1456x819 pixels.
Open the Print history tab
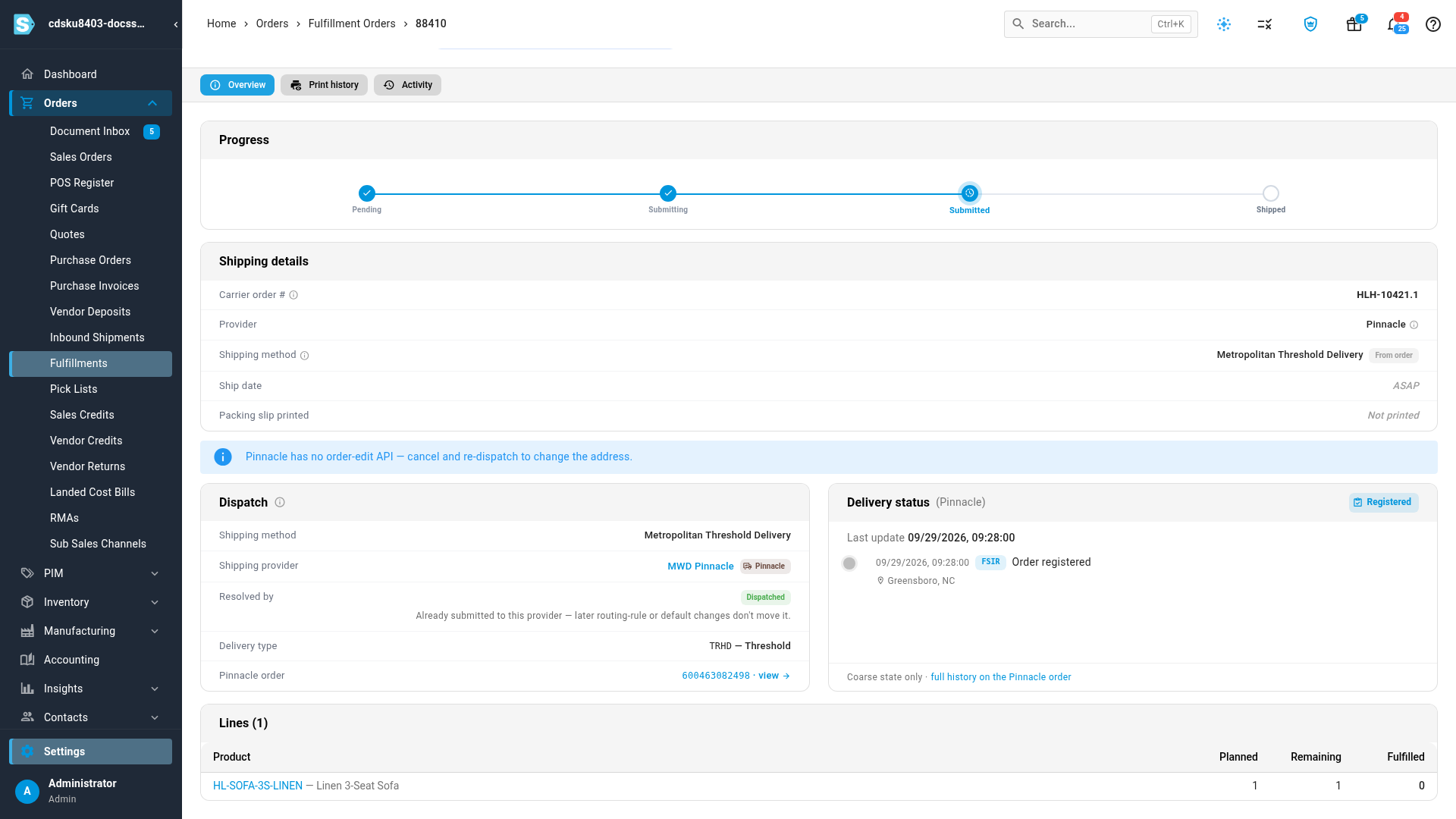(x=324, y=85)
